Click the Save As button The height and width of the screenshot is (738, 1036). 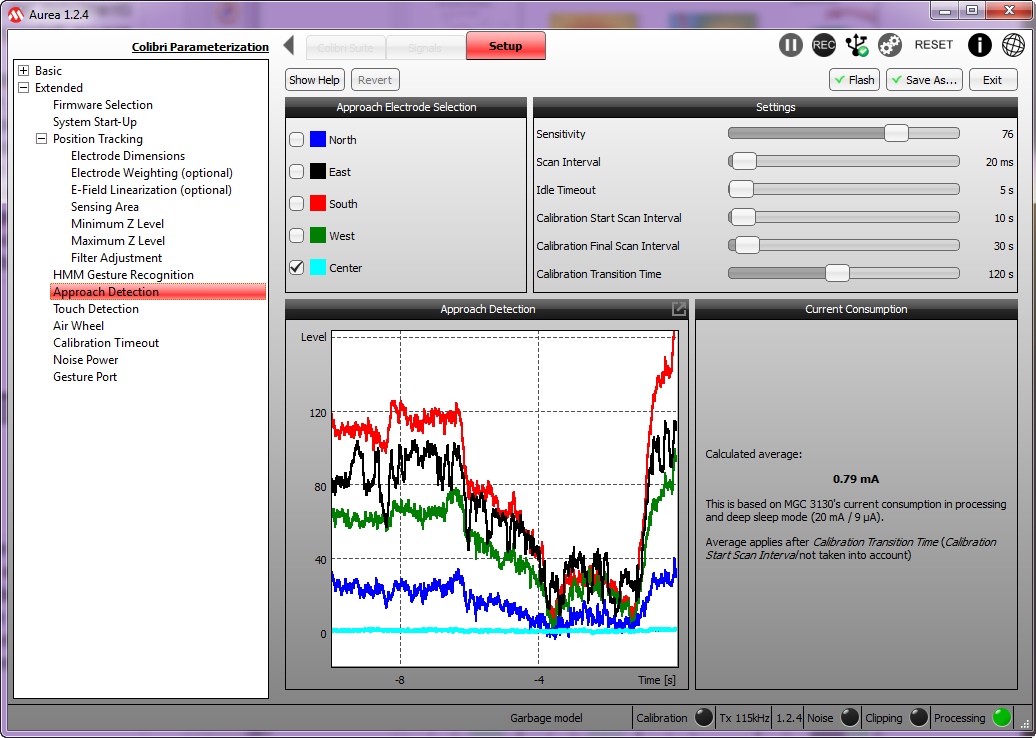[x=924, y=80]
